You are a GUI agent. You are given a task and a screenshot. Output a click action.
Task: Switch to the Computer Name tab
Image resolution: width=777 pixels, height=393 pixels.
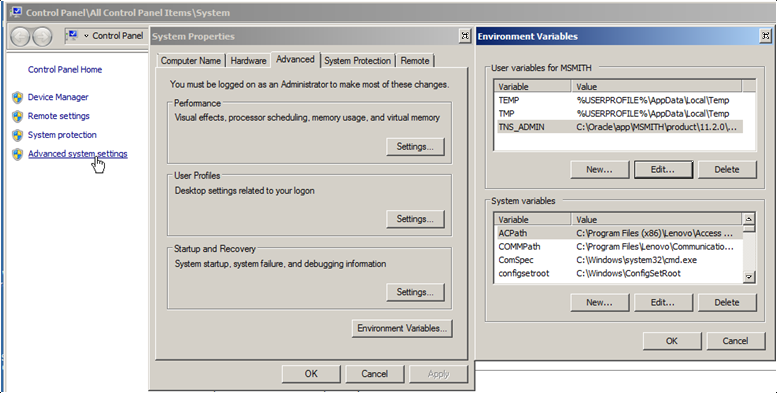click(x=191, y=60)
